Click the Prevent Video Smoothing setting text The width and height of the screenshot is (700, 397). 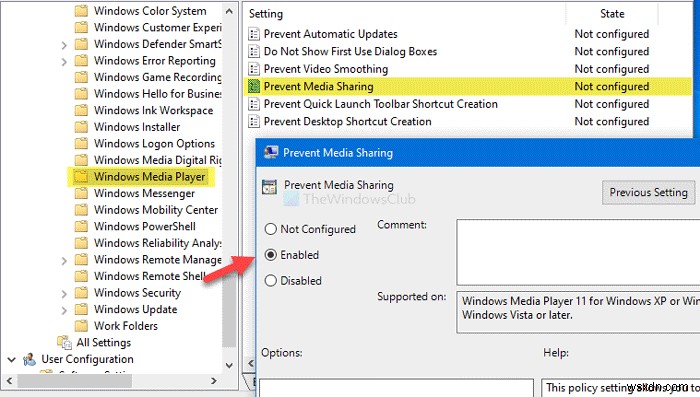point(326,69)
